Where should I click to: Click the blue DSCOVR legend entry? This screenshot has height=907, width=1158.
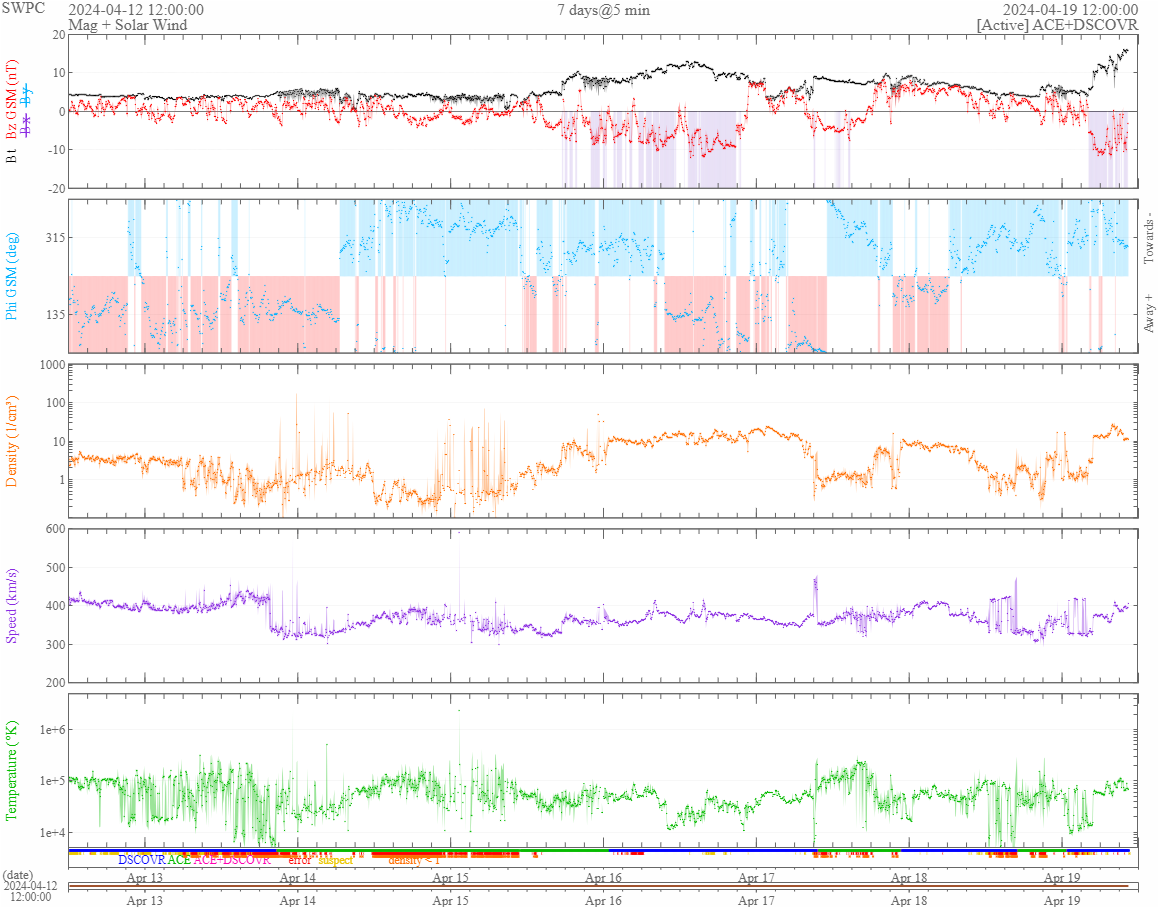coord(142,860)
